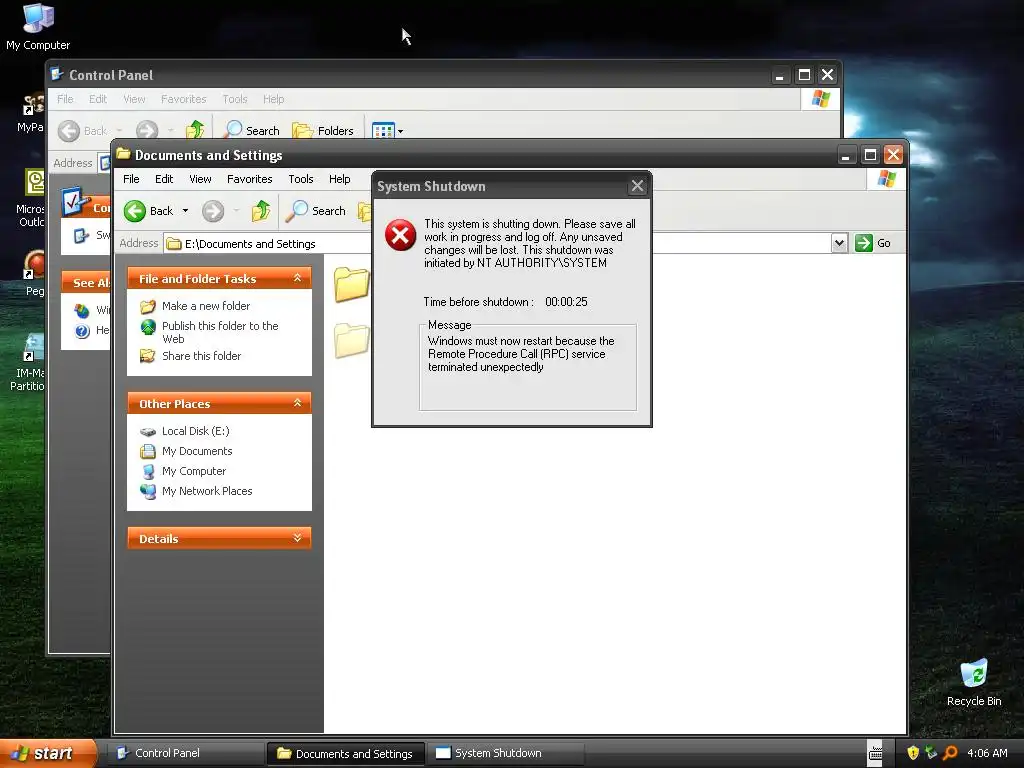
Task: Open My Documents in Other Places
Action: point(197,451)
